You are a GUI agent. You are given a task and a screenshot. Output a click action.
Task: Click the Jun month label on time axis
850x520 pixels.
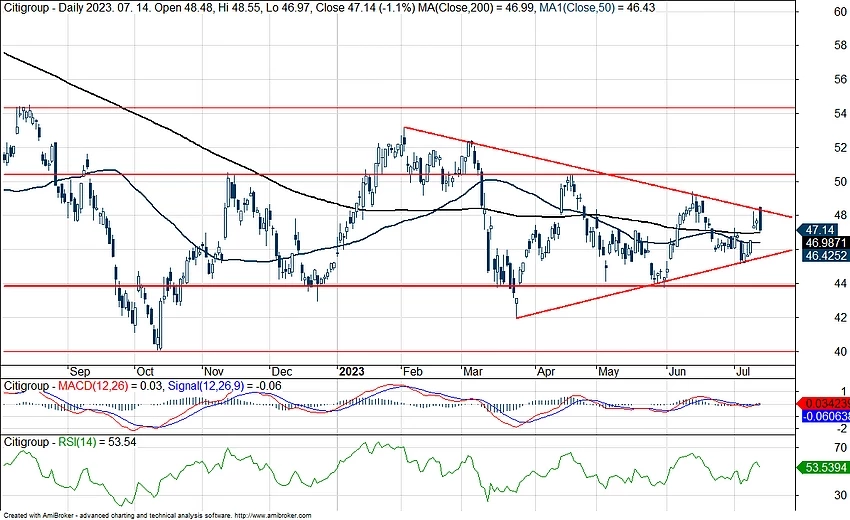tap(677, 372)
